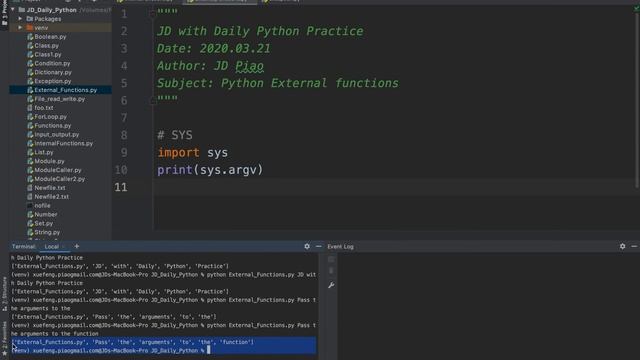The width and height of the screenshot is (640, 360).
Task: Click the Python file icon beside ForLoop.py
Action: pos(30,117)
